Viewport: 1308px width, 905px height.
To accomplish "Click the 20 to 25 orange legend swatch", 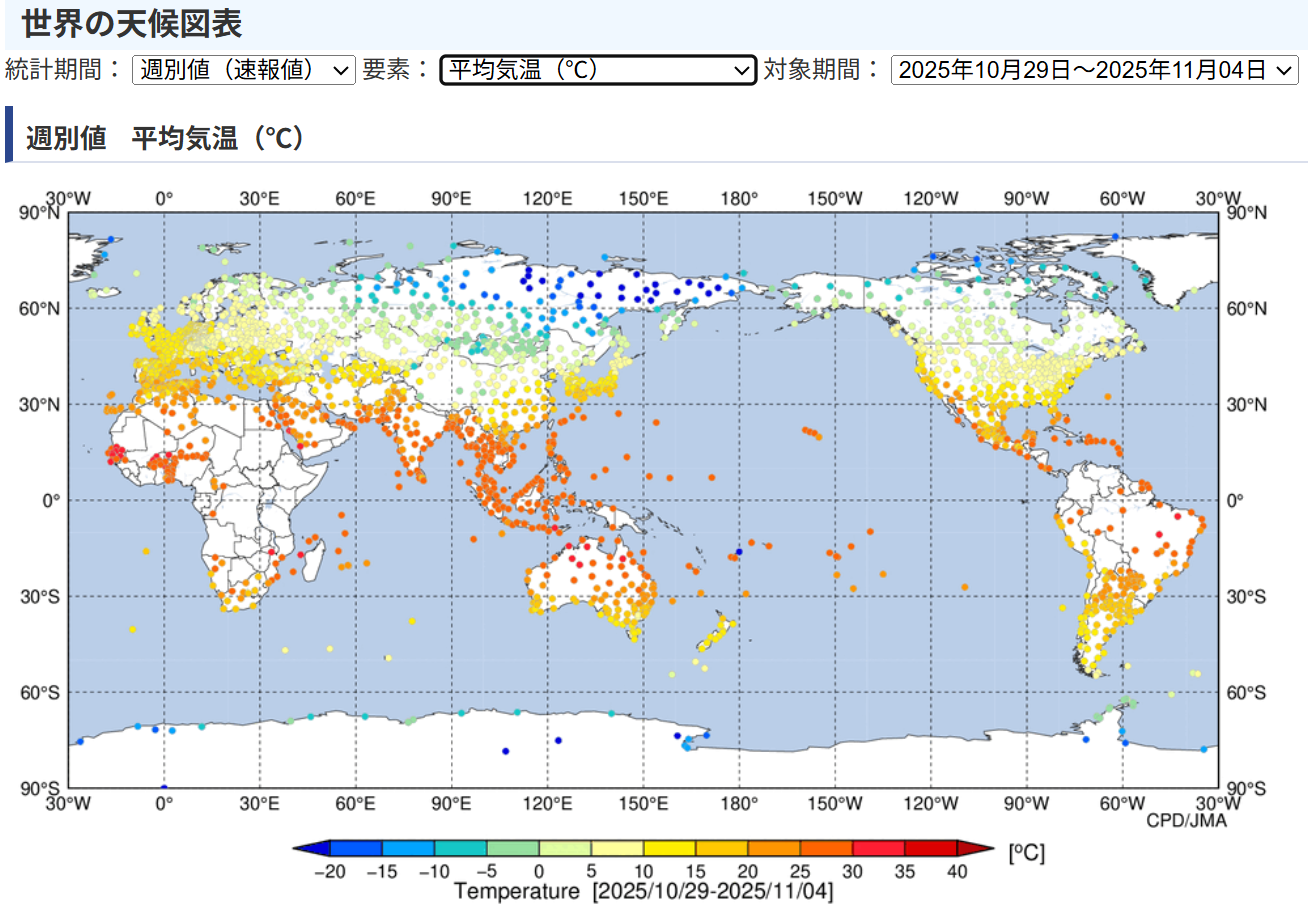I will [775, 849].
